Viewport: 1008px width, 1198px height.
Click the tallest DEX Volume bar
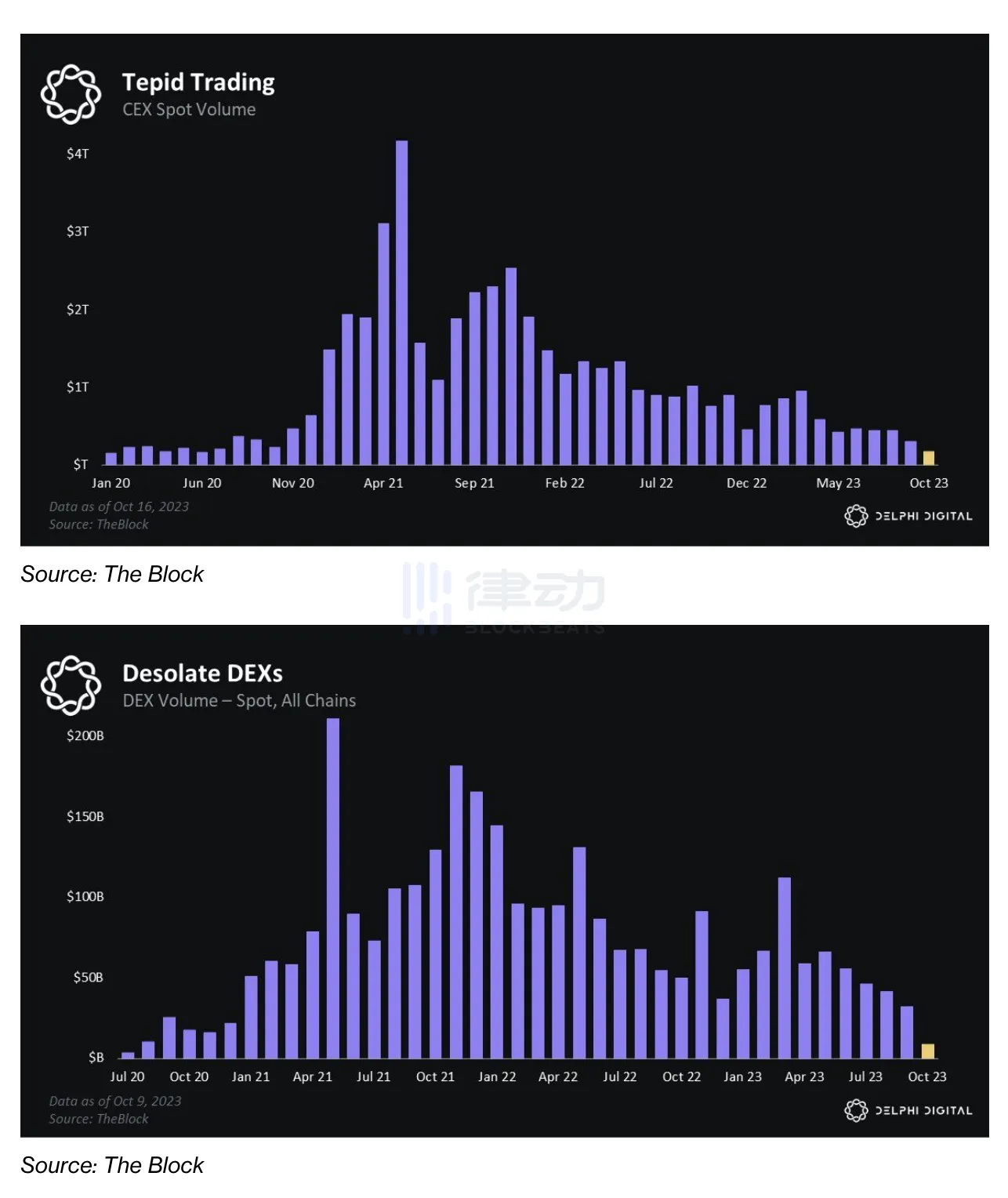[333, 888]
